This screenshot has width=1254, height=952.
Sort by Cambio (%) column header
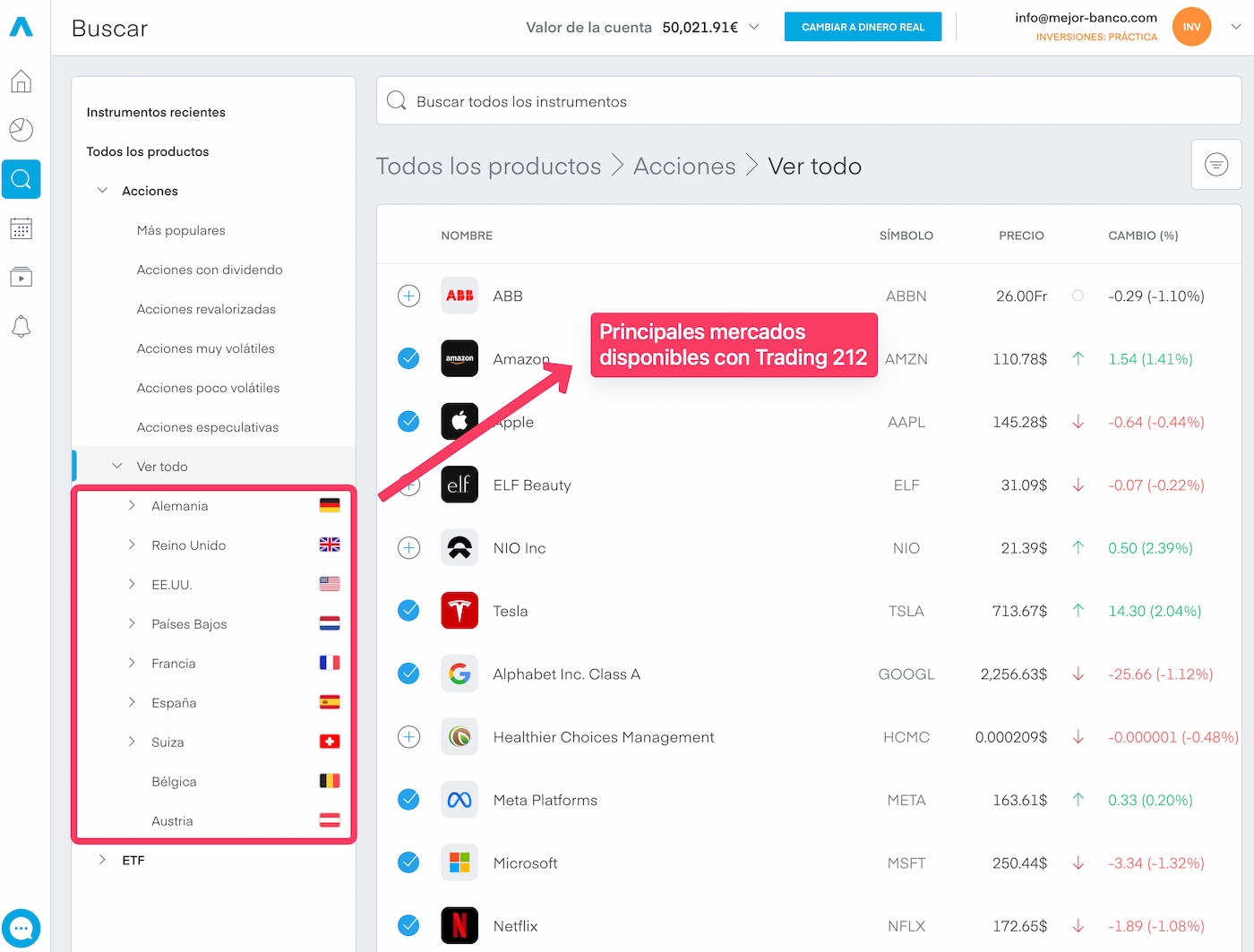(1143, 236)
